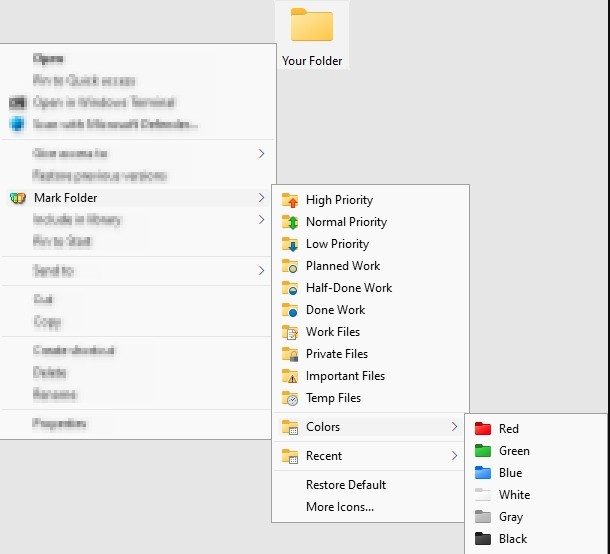Image resolution: width=610 pixels, height=554 pixels.
Task: Select the Work Files menu entry
Action: (370, 332)
